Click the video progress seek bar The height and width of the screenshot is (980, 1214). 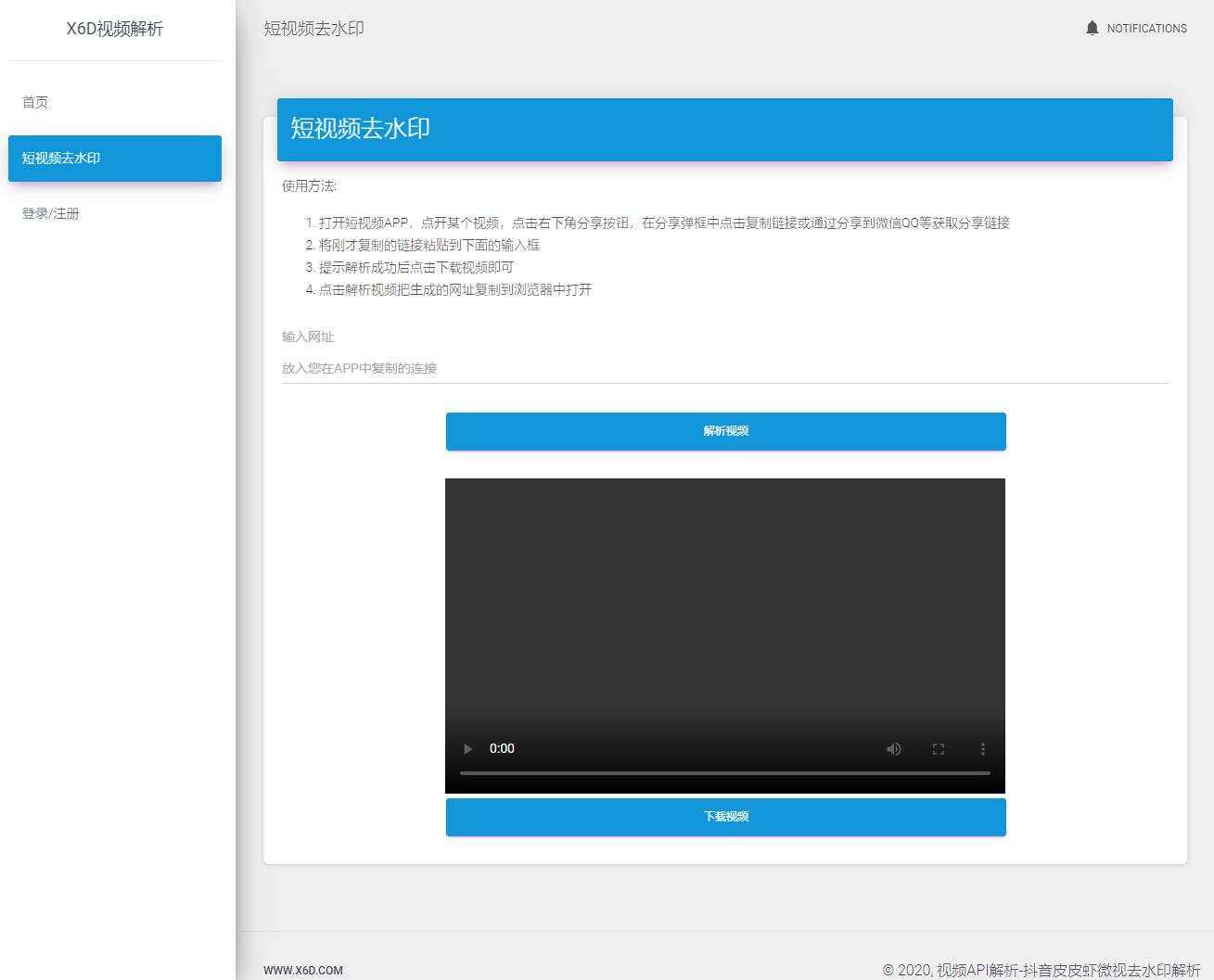coord(725,772)
